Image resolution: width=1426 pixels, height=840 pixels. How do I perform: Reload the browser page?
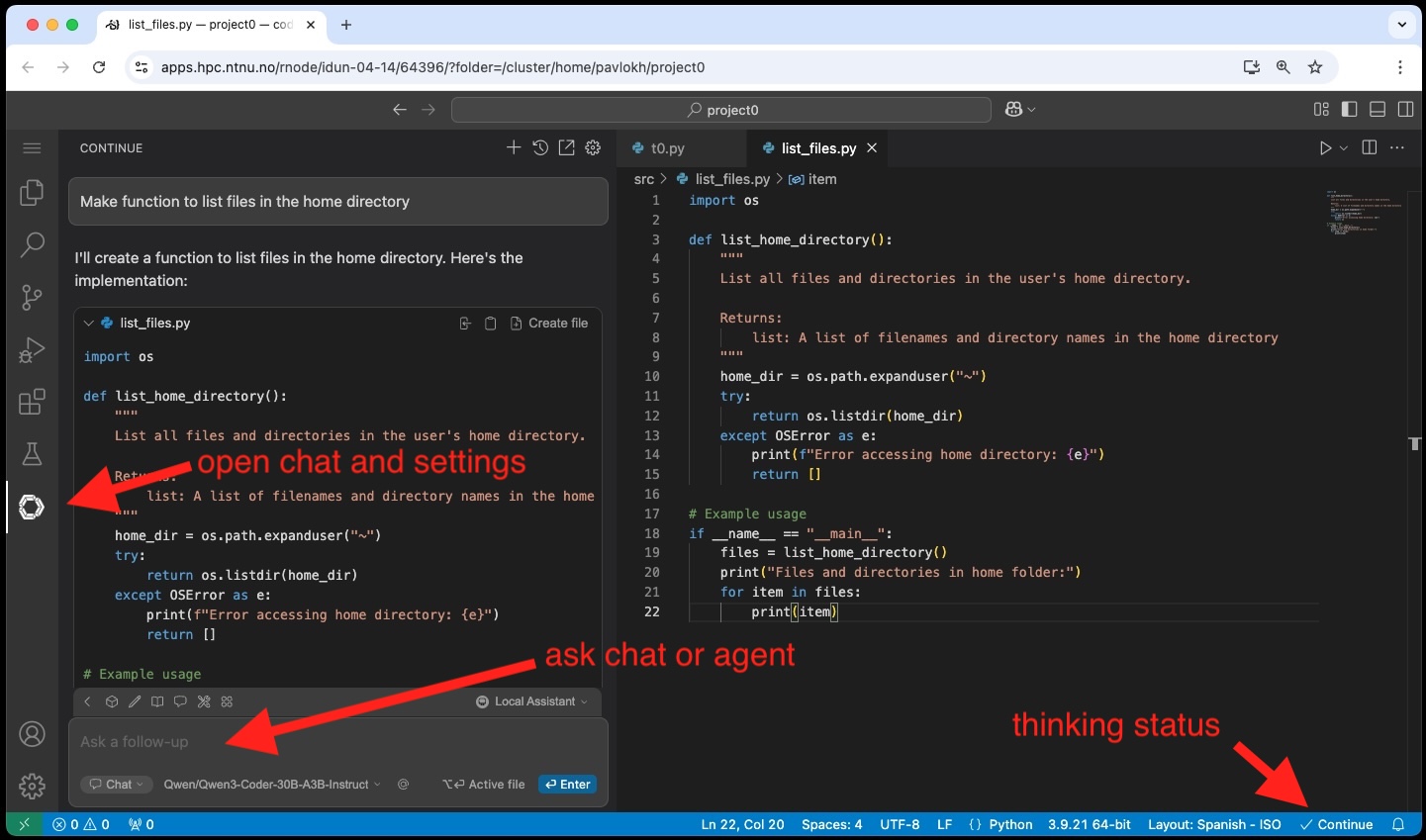coord(99,67)
